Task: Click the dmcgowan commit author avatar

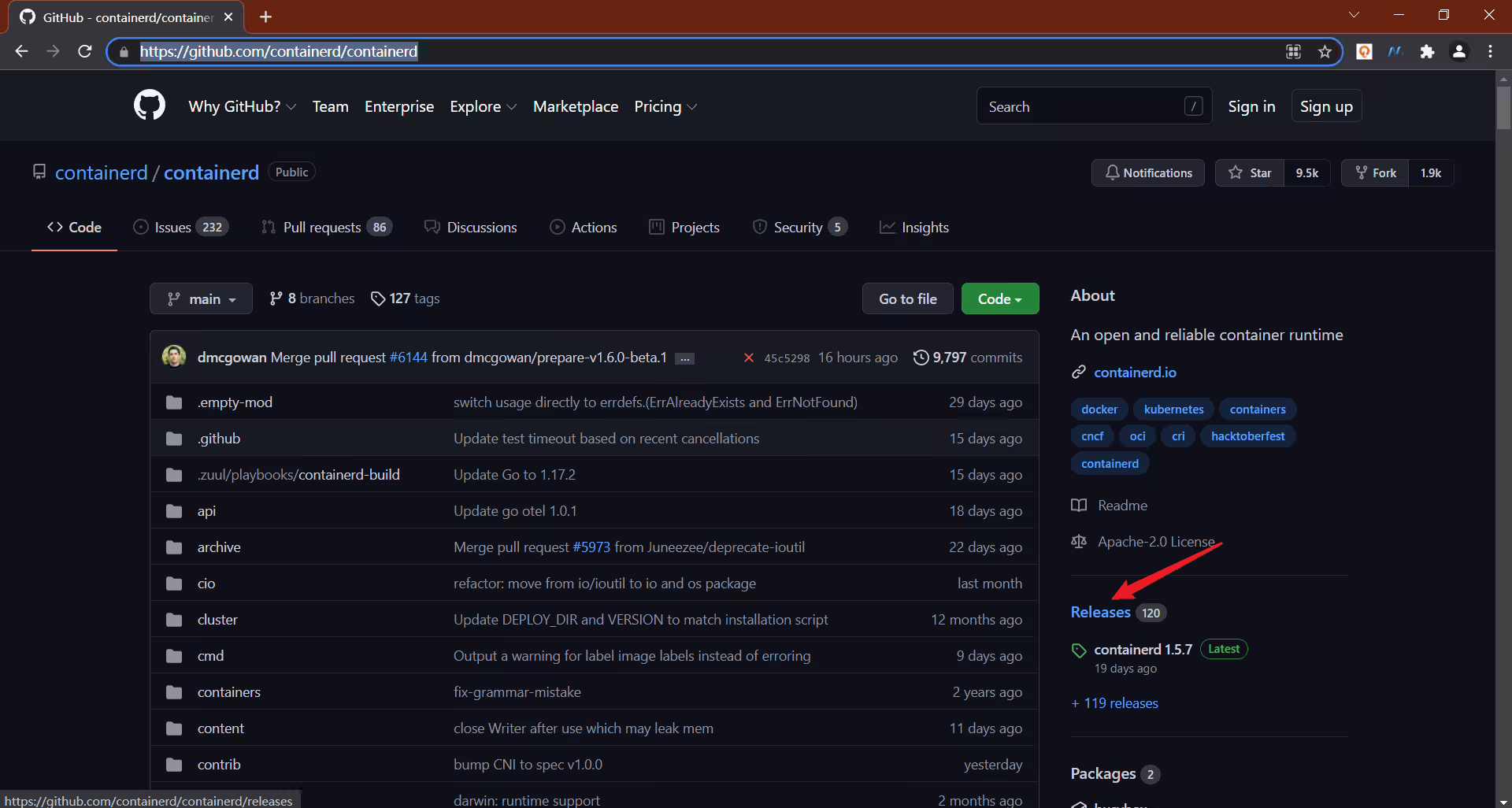Action: 174,357
